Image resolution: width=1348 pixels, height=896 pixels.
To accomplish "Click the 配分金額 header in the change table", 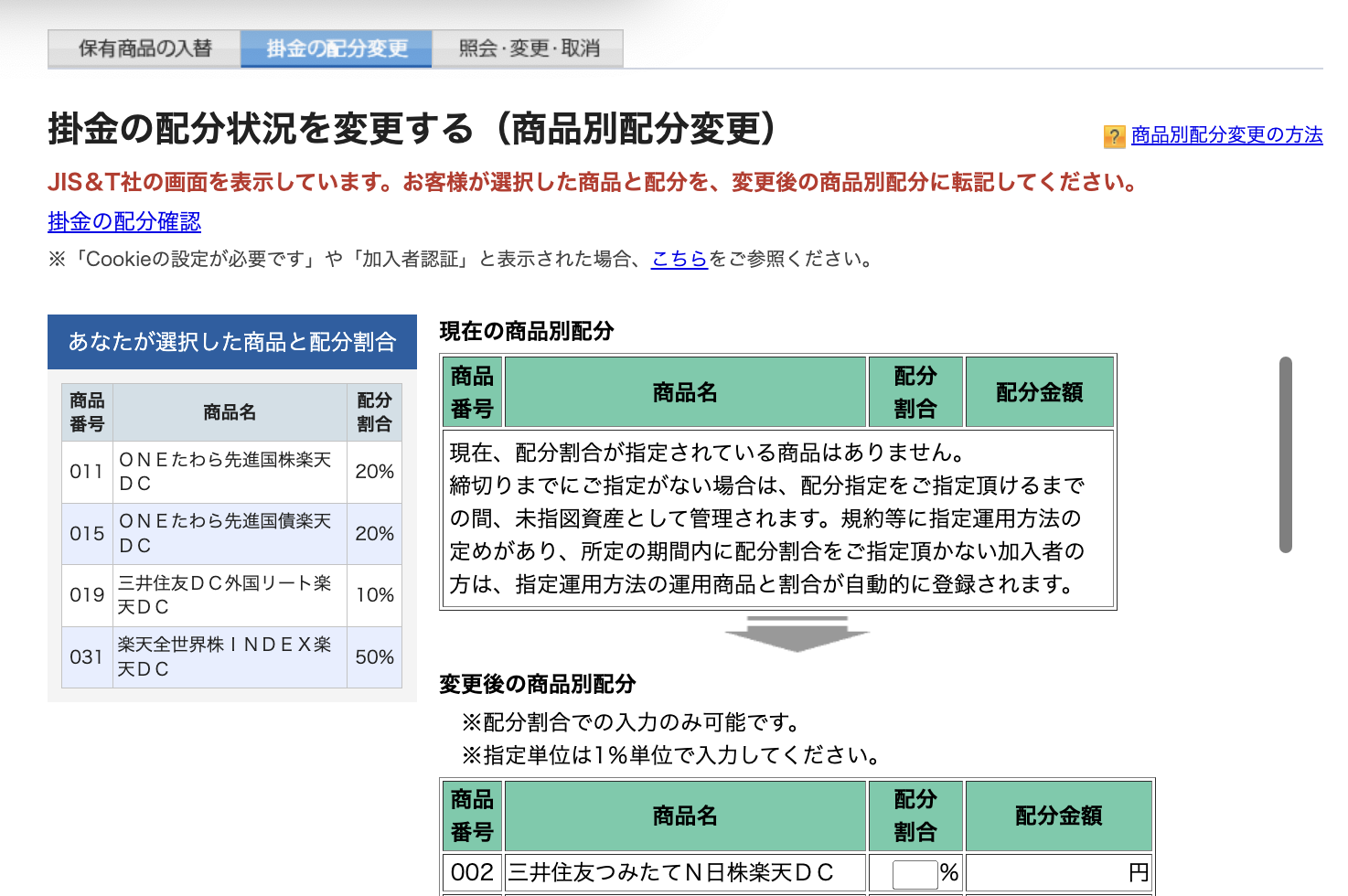I will (1059, 815).
